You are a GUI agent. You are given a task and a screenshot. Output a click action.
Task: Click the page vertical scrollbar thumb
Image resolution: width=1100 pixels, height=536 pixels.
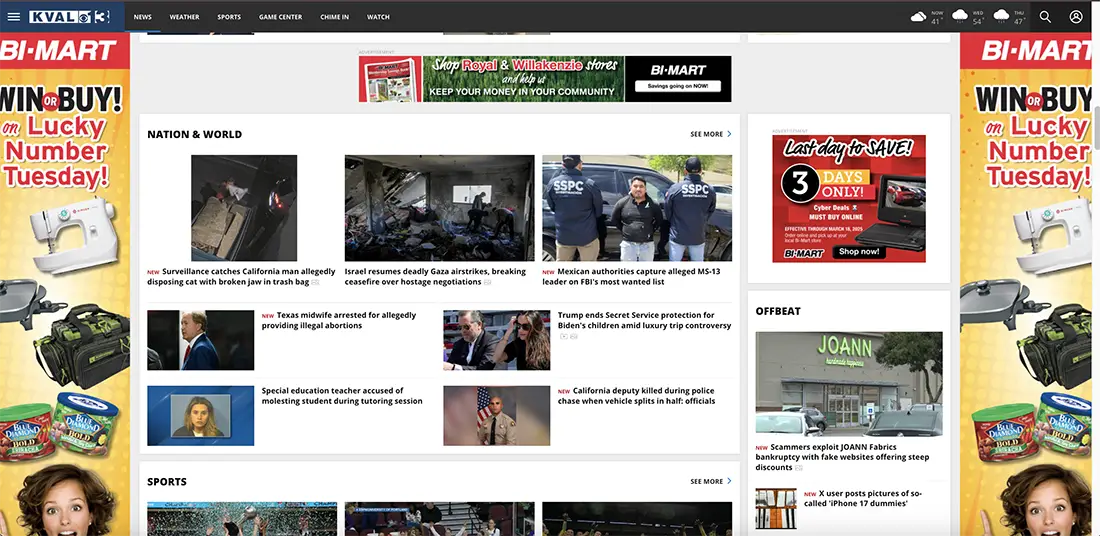point(1096,128)
